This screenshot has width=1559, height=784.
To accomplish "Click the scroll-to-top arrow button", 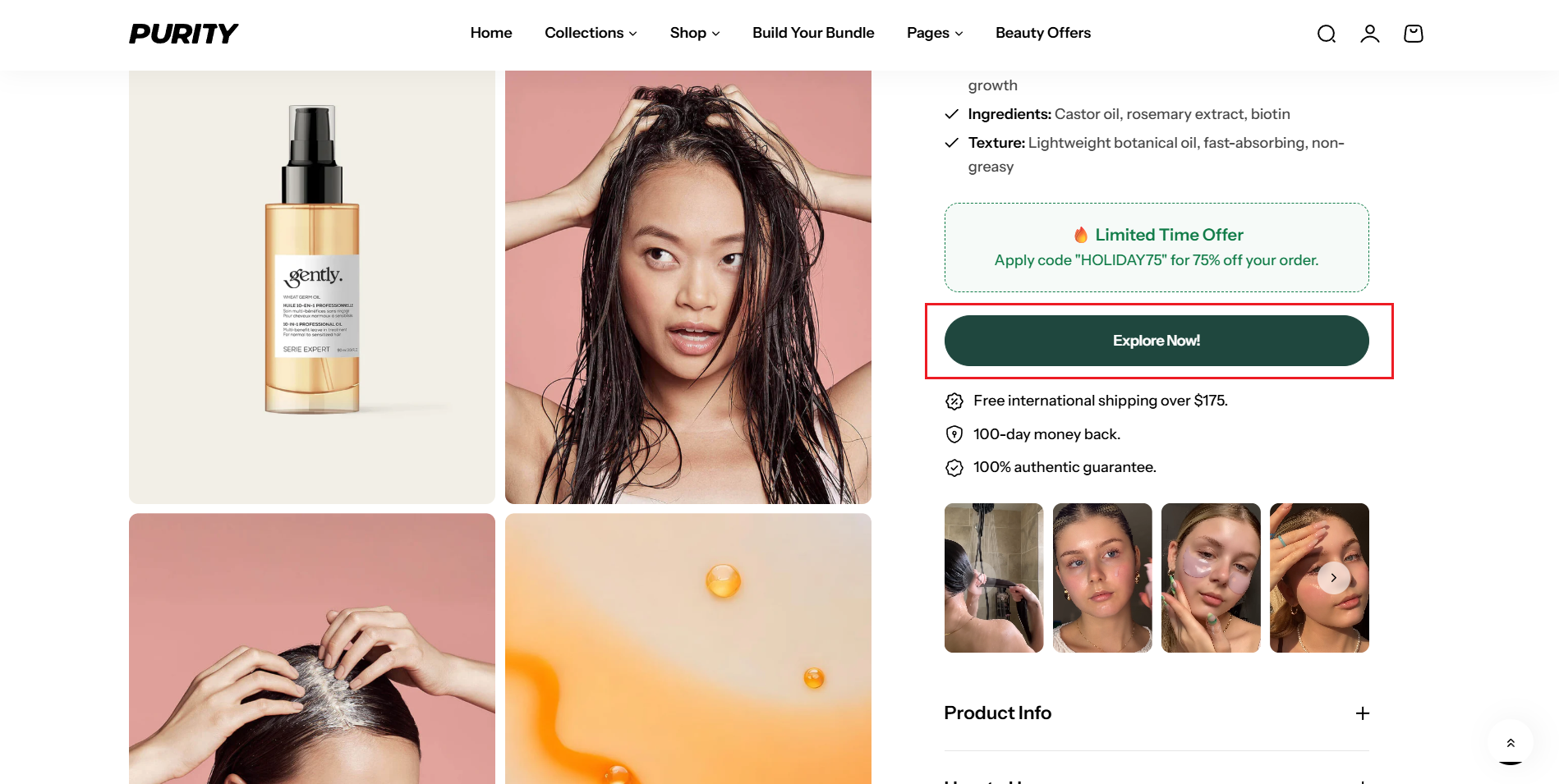I will tap(1510, 742).
